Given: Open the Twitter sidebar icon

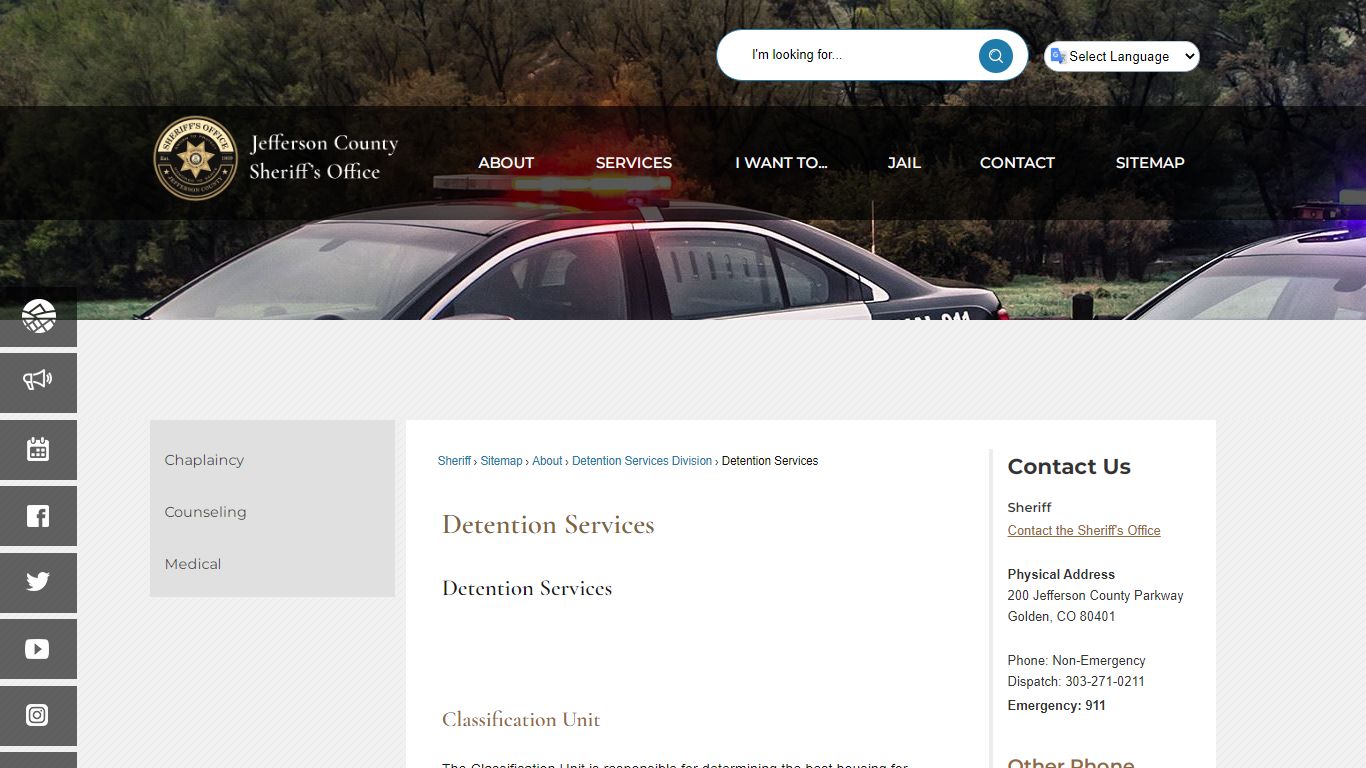Looking at the screenshot, I should 38,583.
